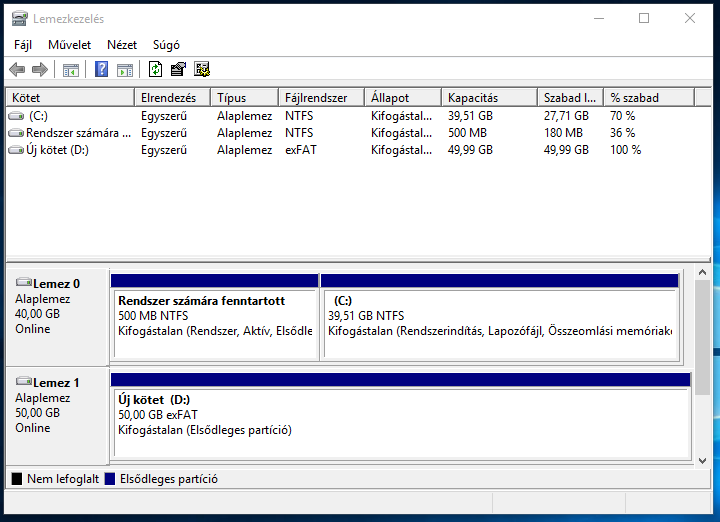Maximize the Lemezkezelés window
The image size is (720, 522).
point(644,18)
